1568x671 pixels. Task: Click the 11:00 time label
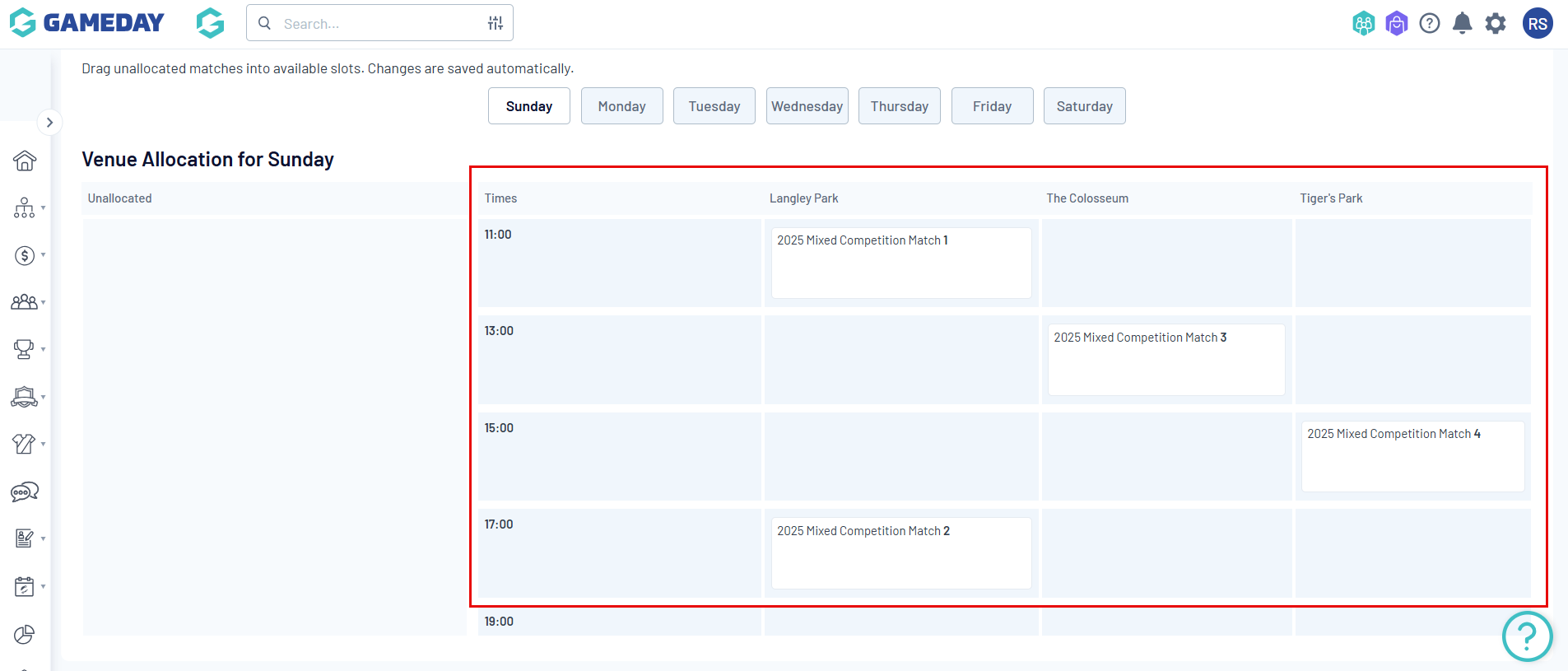click(498, 235)
